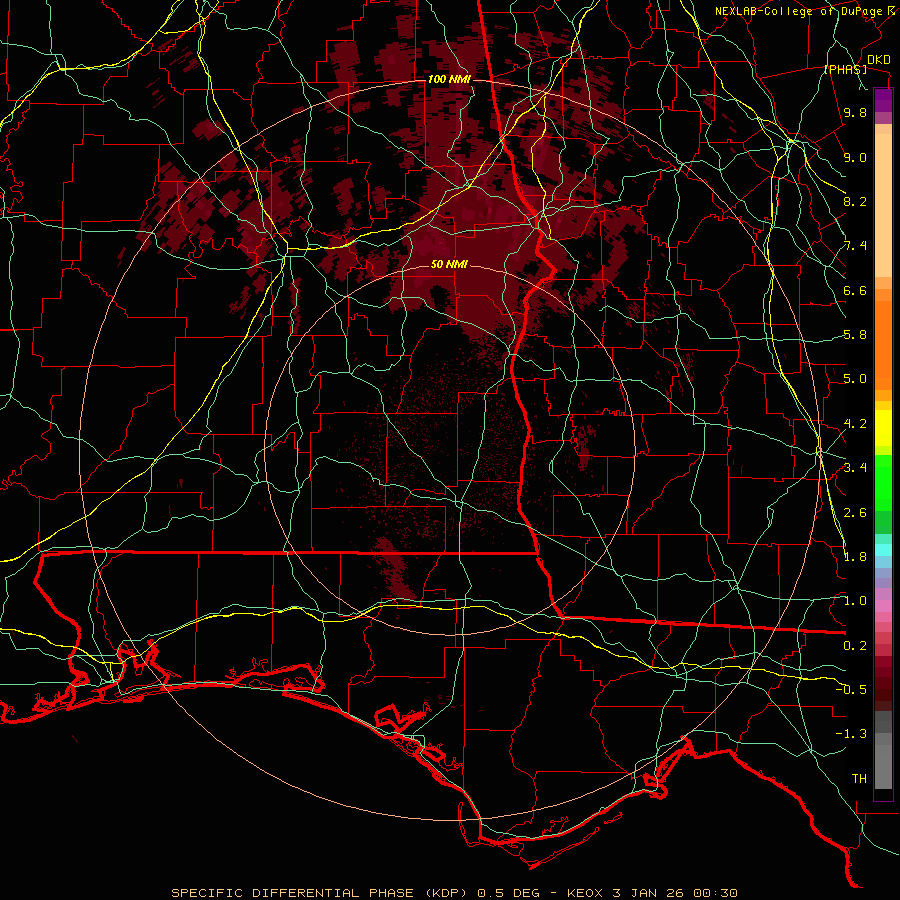Click the 9.0 value on the color scale

[x=855, y=157]
